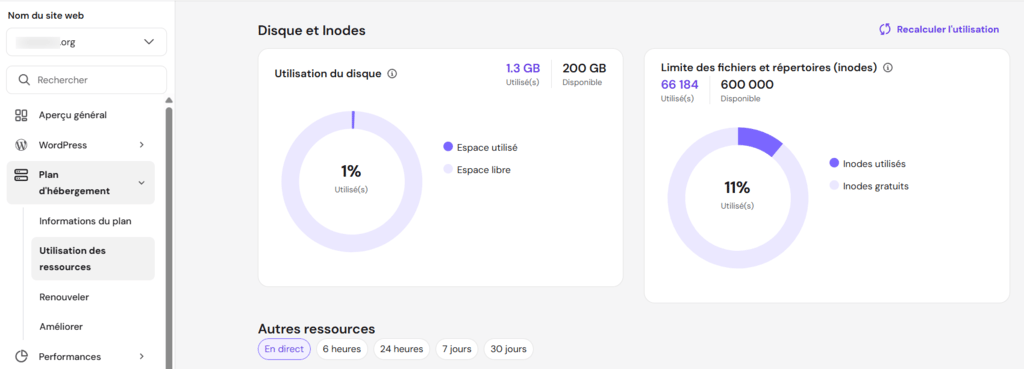Click the sidebar vertical scrollbar
1024x369 pixels.
click(168, 238)
